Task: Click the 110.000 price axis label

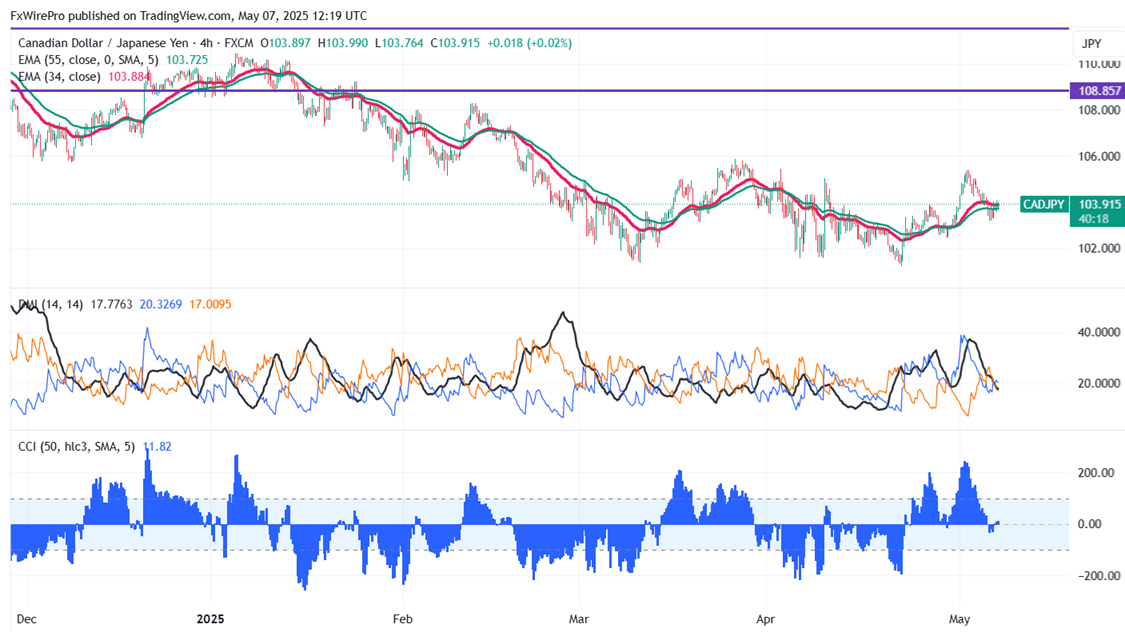Action: coord(1099,64)
